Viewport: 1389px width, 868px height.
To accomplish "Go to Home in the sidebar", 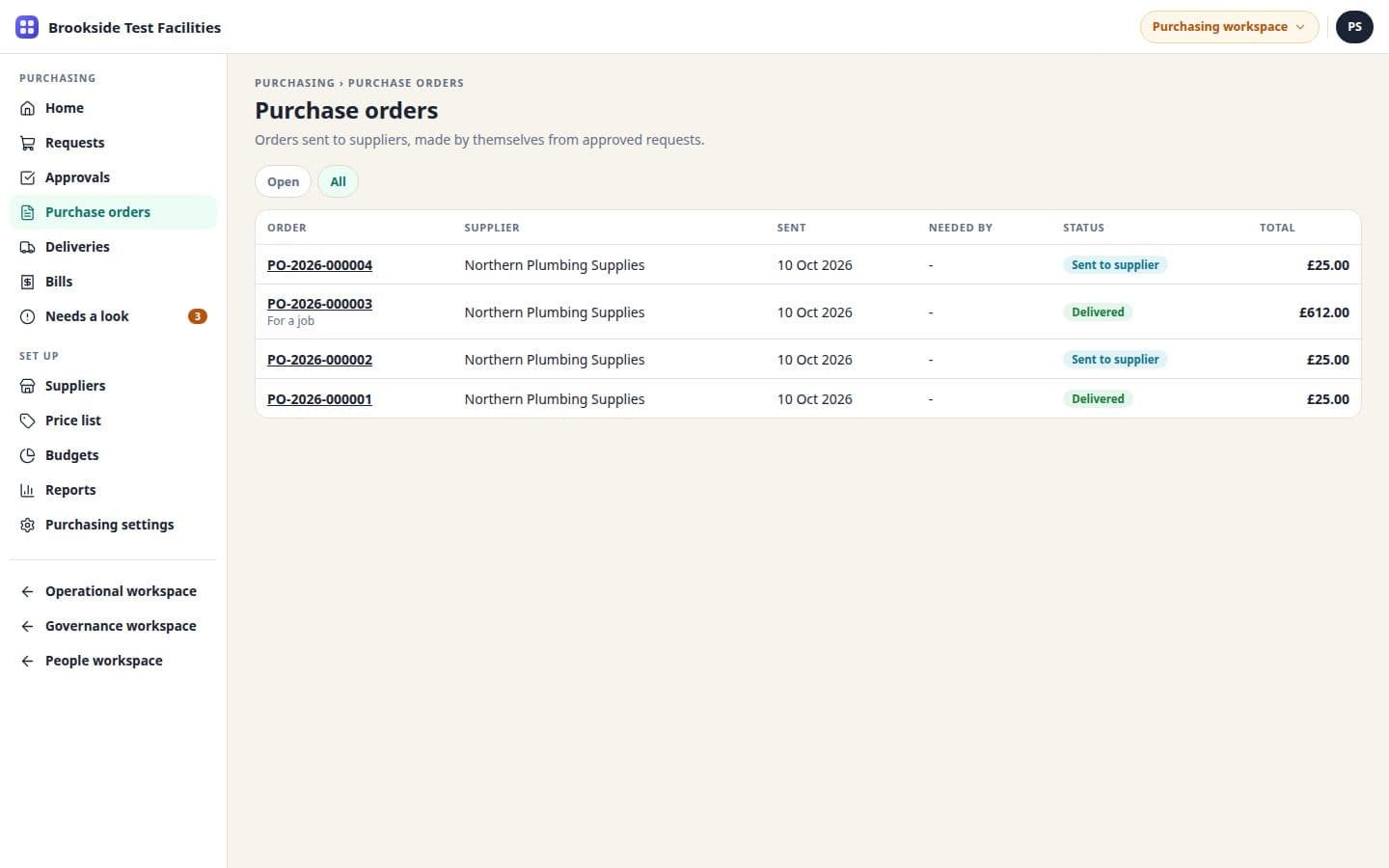I will tap(113, 108).
